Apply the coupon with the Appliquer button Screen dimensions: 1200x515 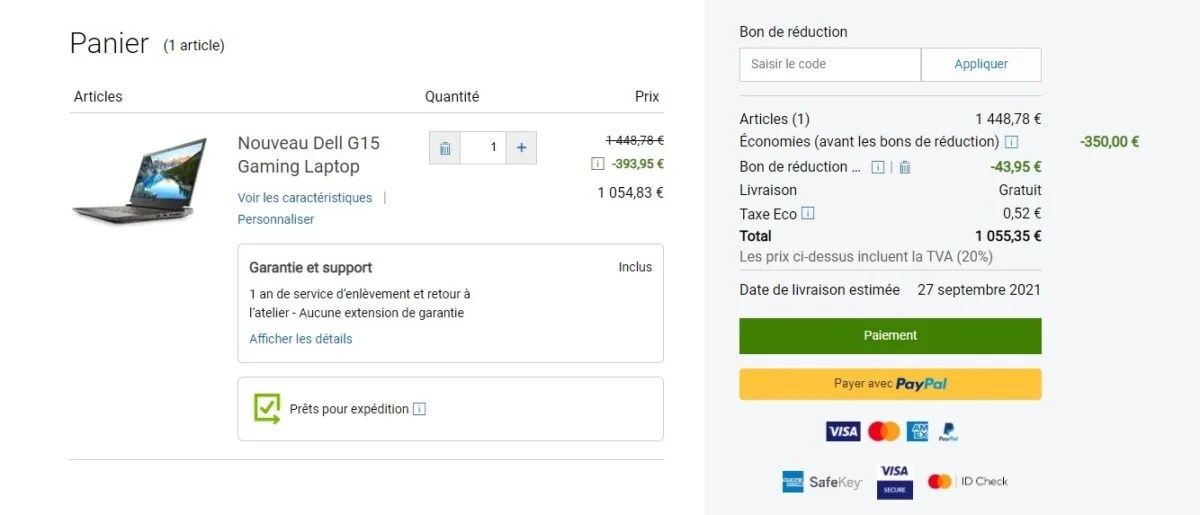pyautogui.click(x=981, y=64)
